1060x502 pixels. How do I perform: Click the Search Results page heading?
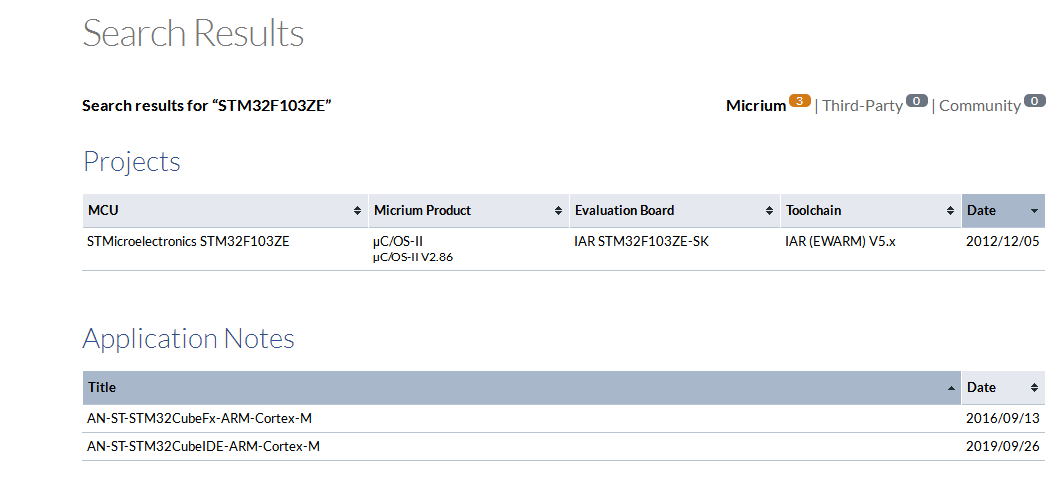point(193,32)
